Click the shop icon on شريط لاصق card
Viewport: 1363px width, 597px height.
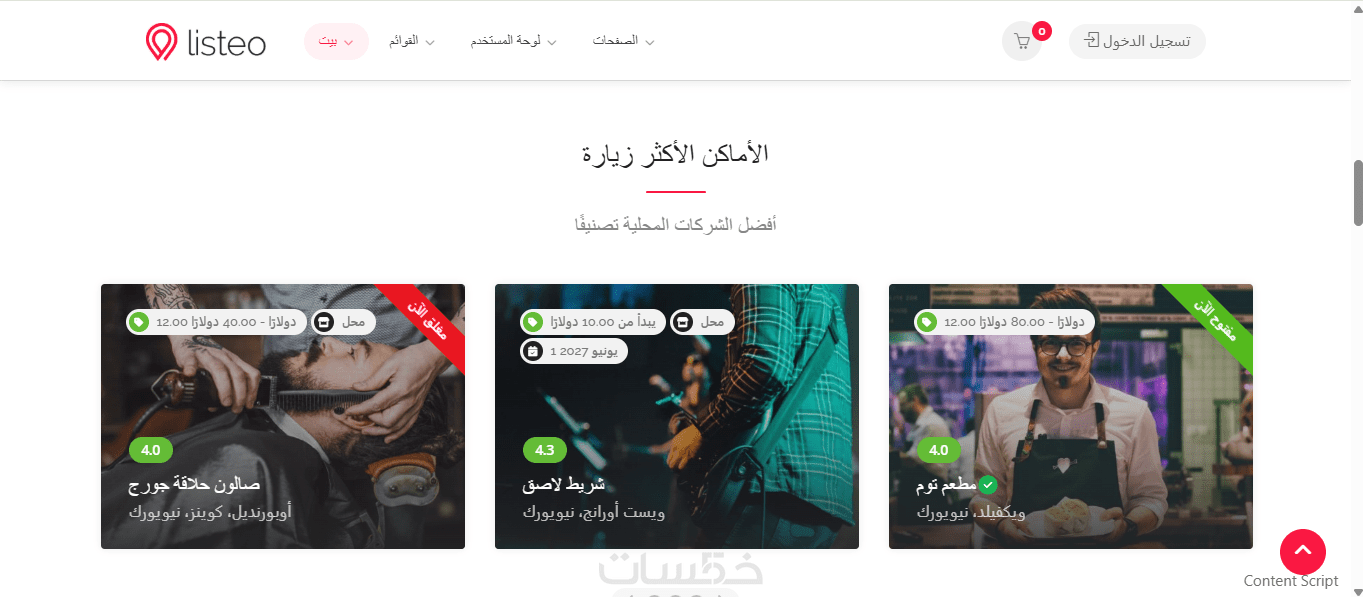click(x=681, y=322)
